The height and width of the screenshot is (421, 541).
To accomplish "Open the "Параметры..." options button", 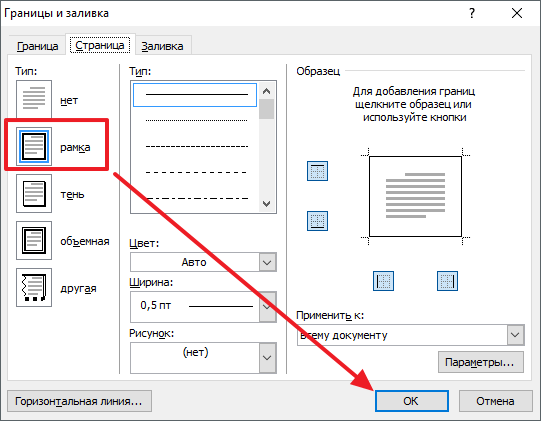I will pos(481,362).
